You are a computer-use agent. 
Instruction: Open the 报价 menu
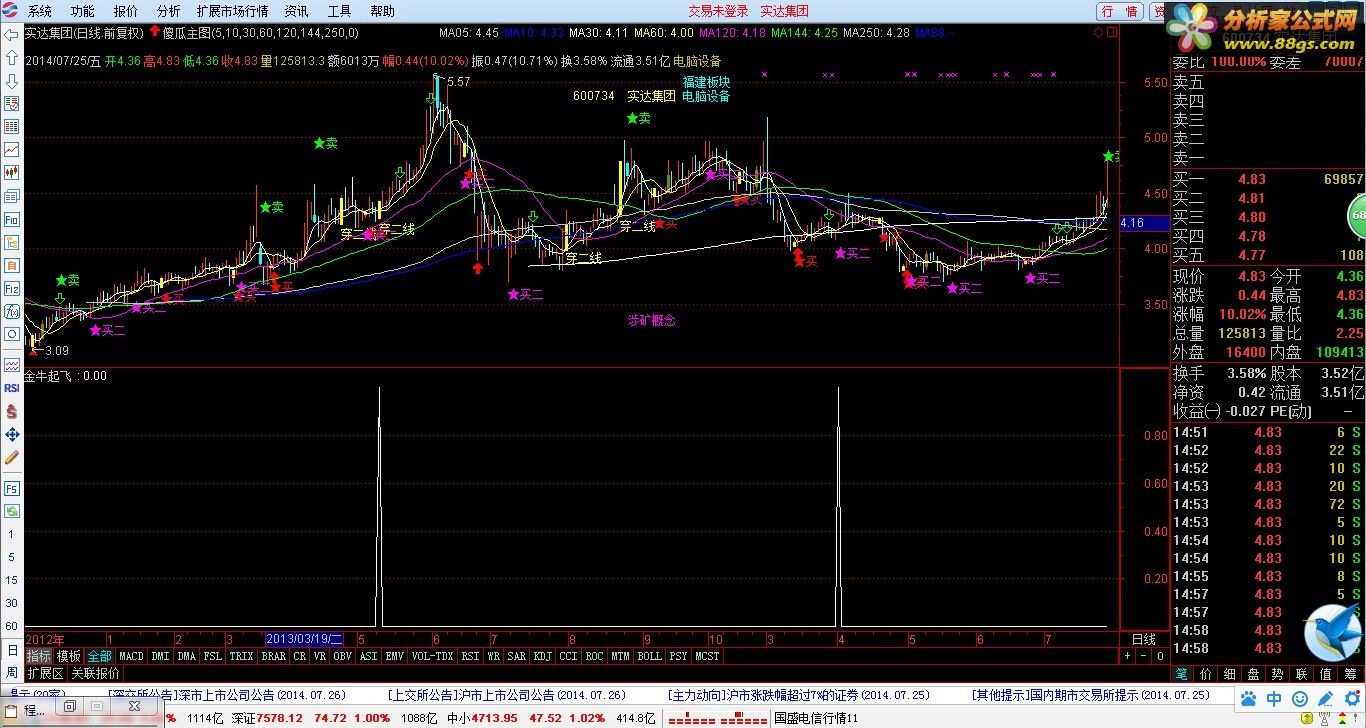click(126, 11)
